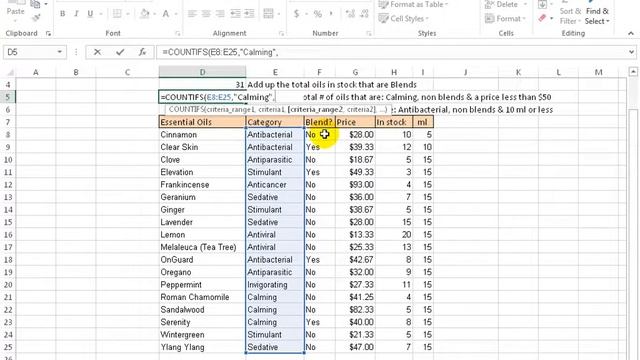The image size is (640, 360).
Task: Click the 'Invigorating' category cell
Action: tap(275, 284)
